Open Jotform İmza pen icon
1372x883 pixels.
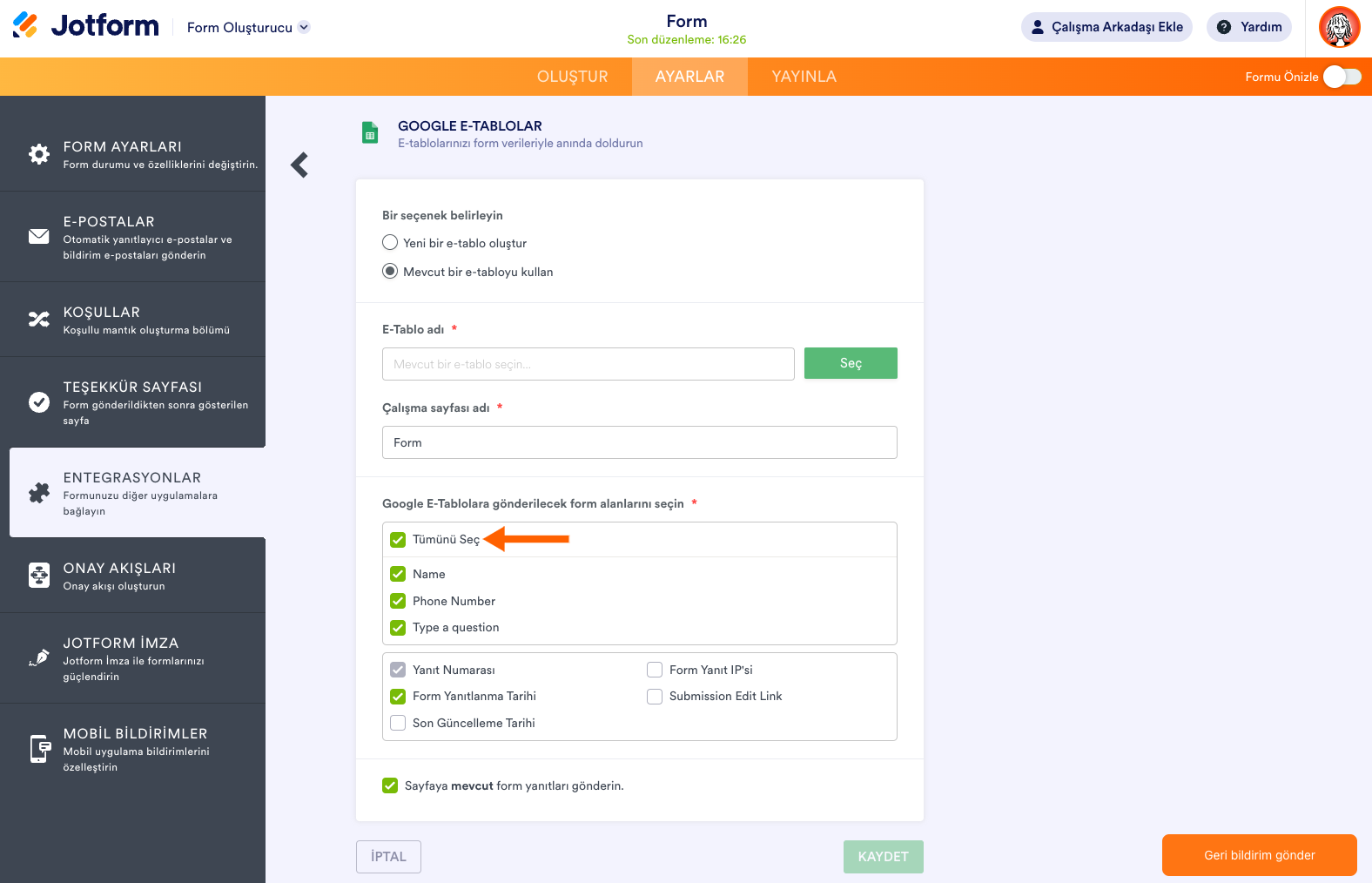(x=39, y=658)
